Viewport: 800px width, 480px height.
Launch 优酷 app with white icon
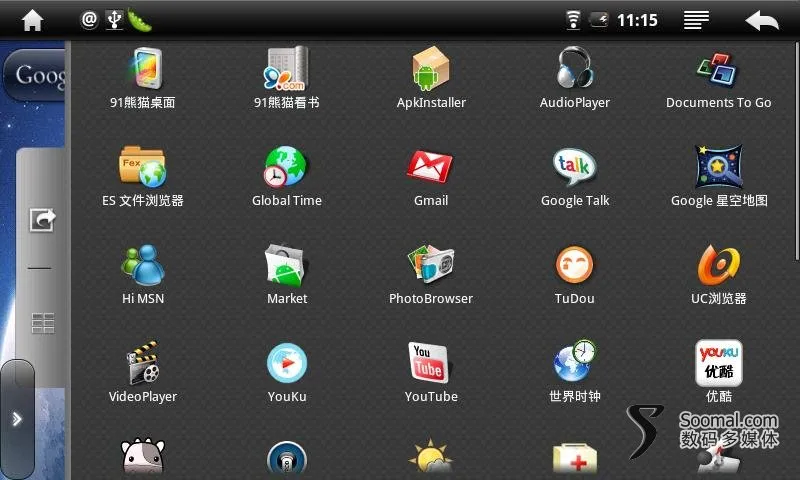pos(719,372)
